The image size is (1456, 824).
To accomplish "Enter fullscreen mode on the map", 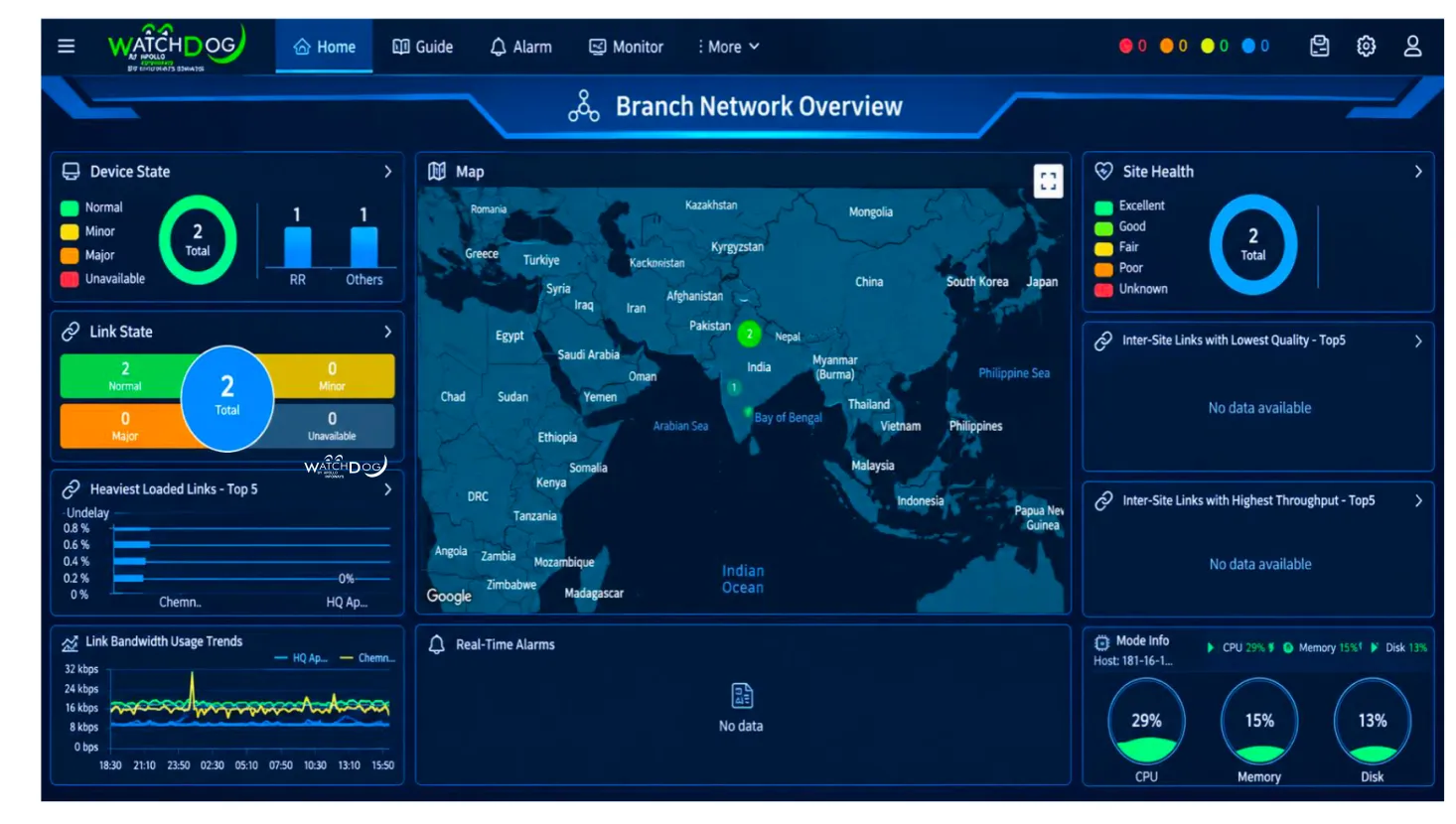I will [x=1048, y=181].
